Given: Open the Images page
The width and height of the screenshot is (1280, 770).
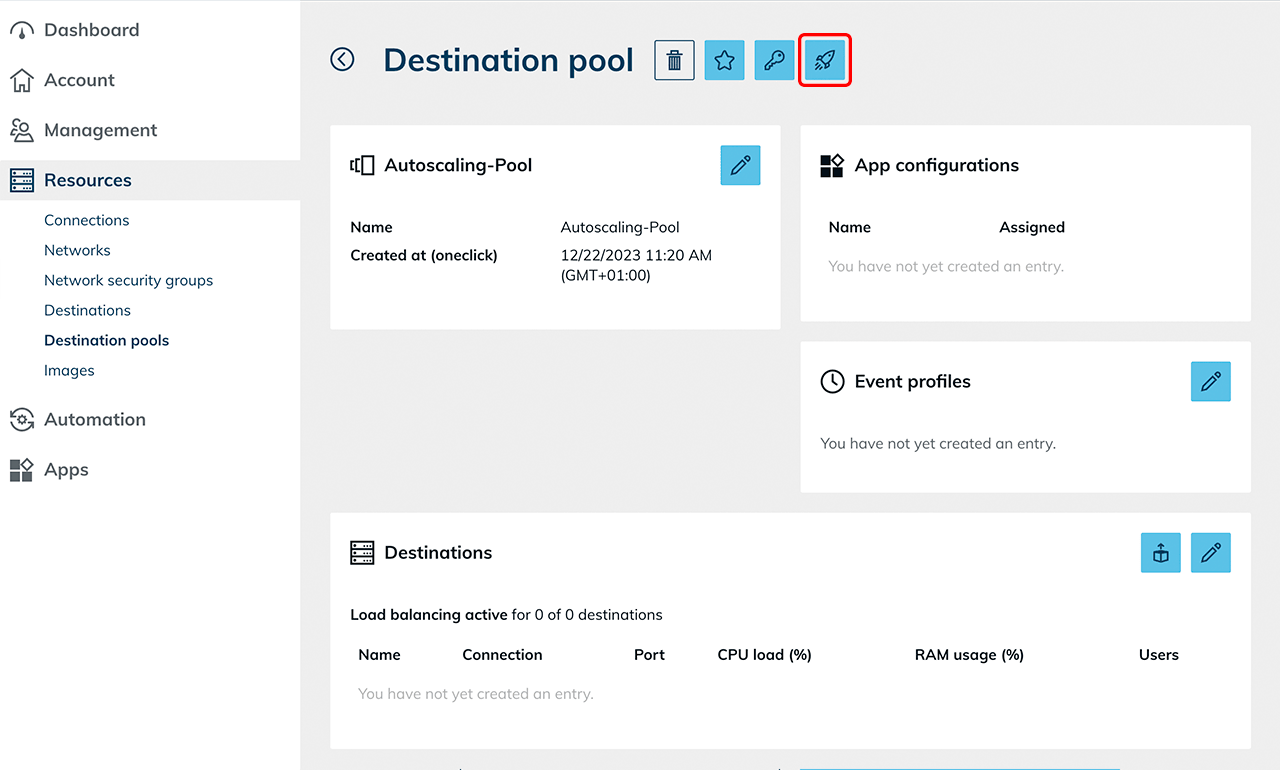Looking at the screenshot, I should pos(69,370).
